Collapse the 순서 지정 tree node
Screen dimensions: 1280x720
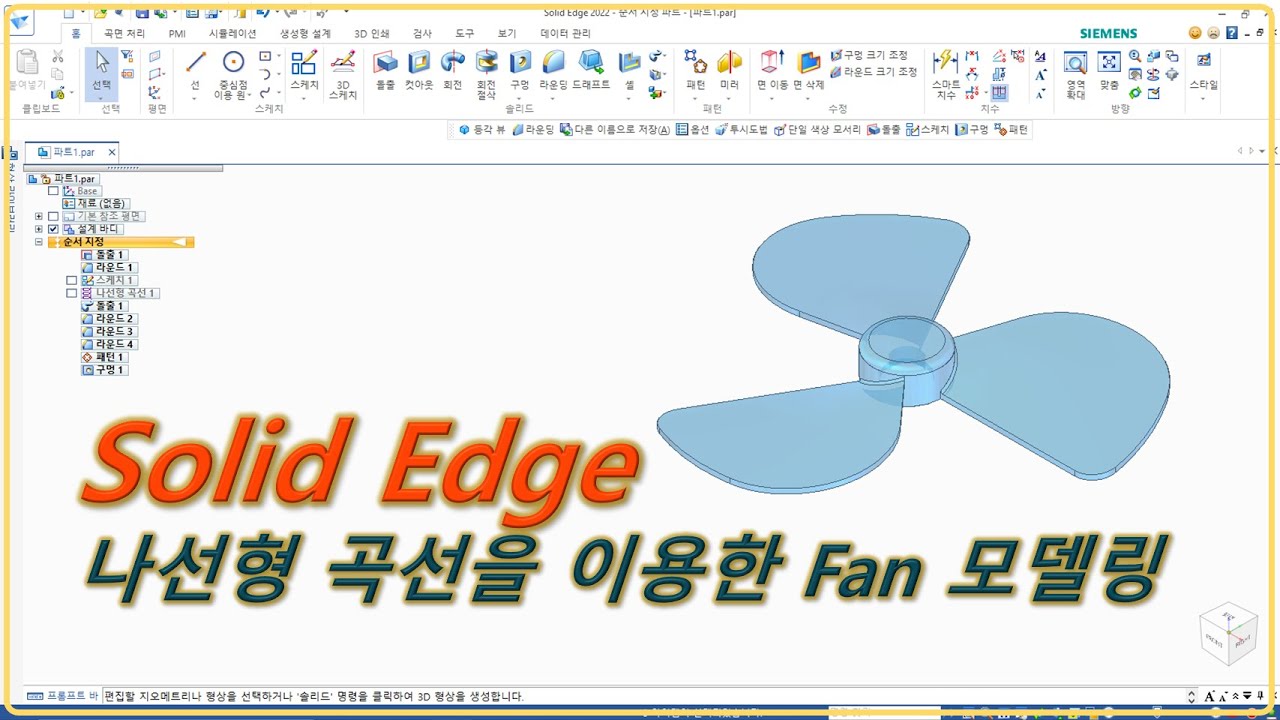coord(39,242)
